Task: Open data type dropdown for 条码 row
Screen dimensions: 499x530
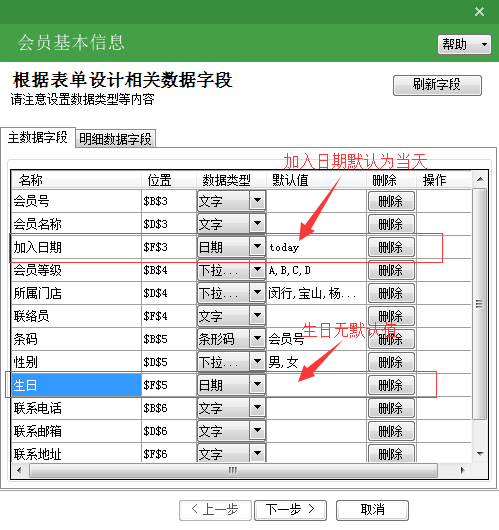Action: [257, 339]
